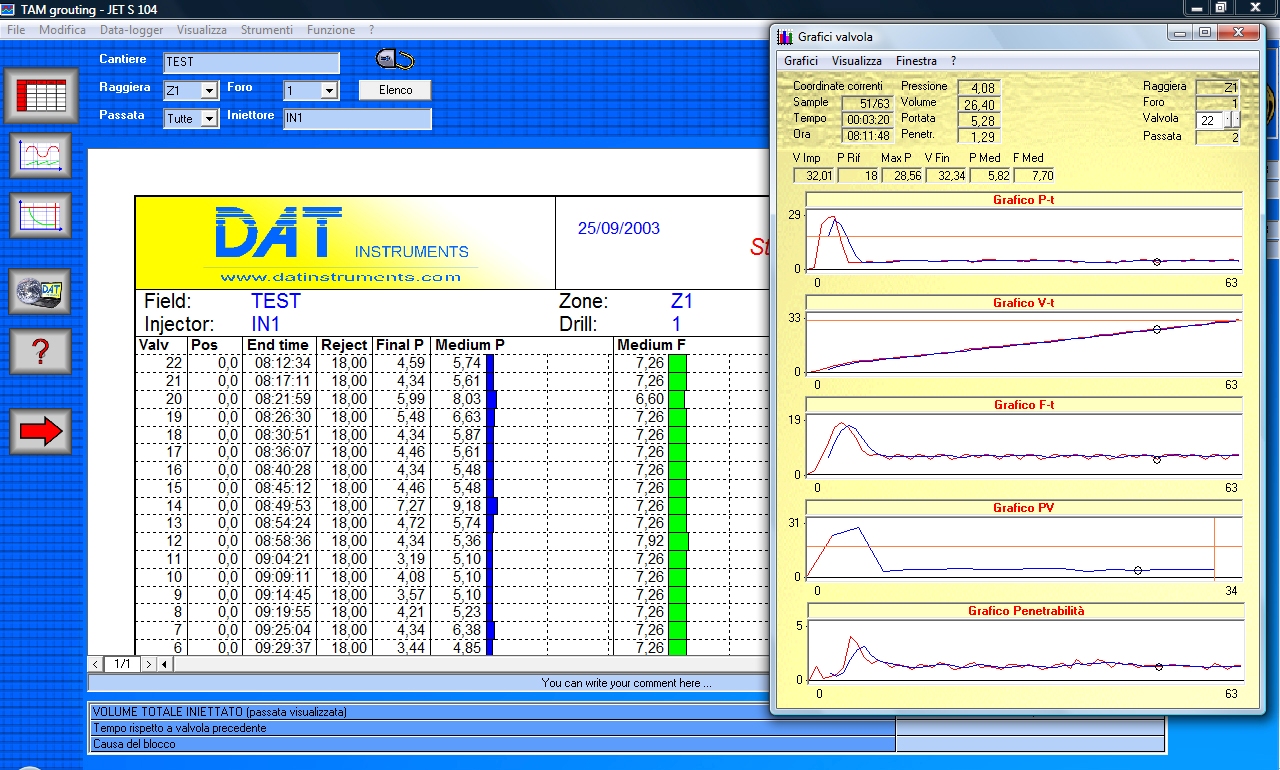This screenshot has height=770, width=1280.
Task: Click the TAM grouting title bar icon
Action: 9,10
